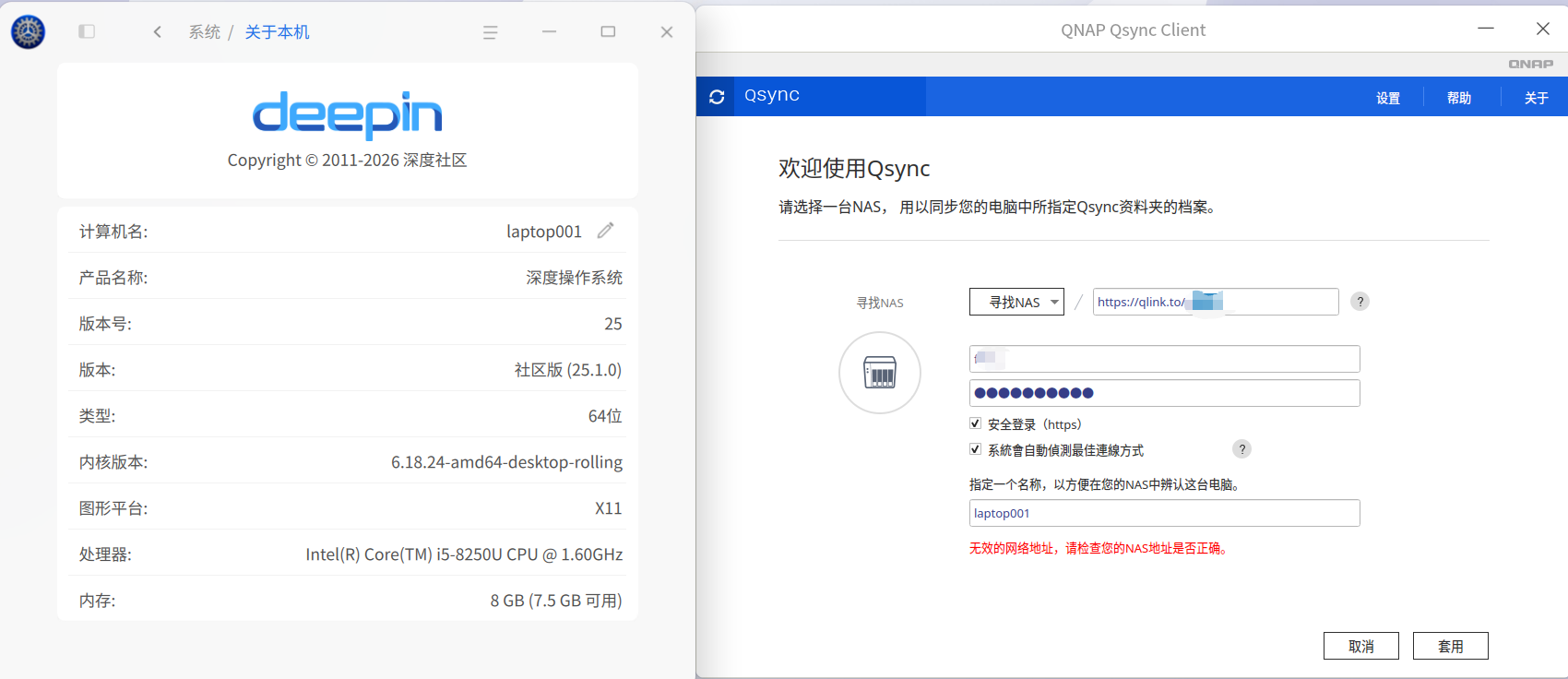Open the 关于 menu in Qsync

pos(1537,98)
